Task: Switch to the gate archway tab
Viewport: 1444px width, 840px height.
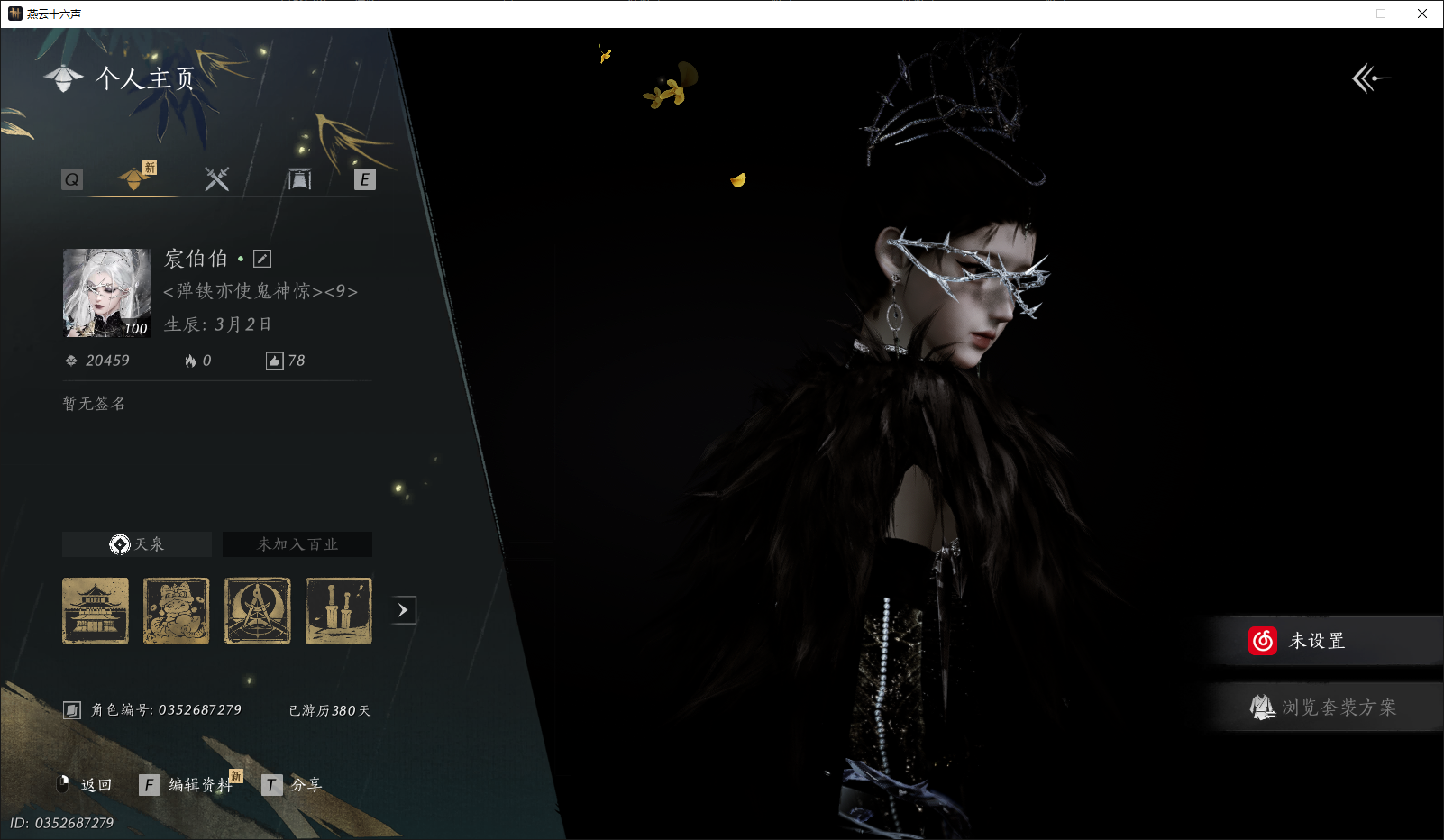Action: [299, 179]
